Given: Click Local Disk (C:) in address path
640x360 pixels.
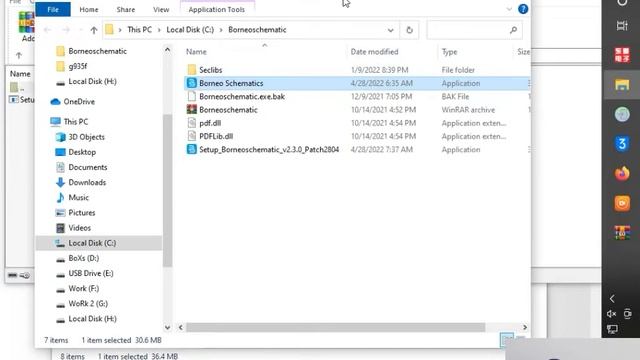Looking at the screenshot, I should (x=190, y=30).
